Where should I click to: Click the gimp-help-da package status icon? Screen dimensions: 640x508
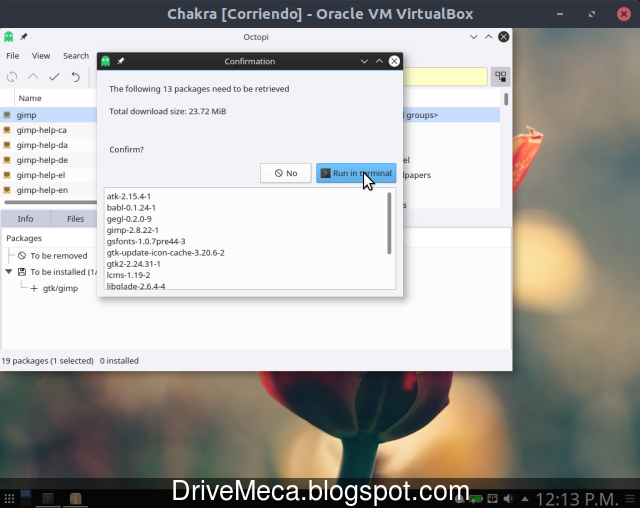[x=7, y=145]
